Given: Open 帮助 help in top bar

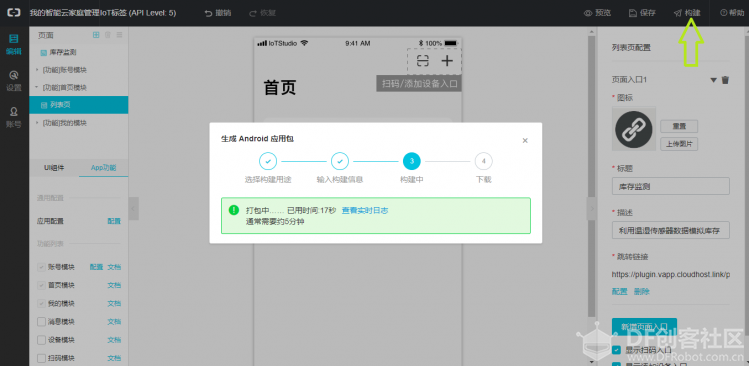Looking at the screenshot, I should click(732, 13).
